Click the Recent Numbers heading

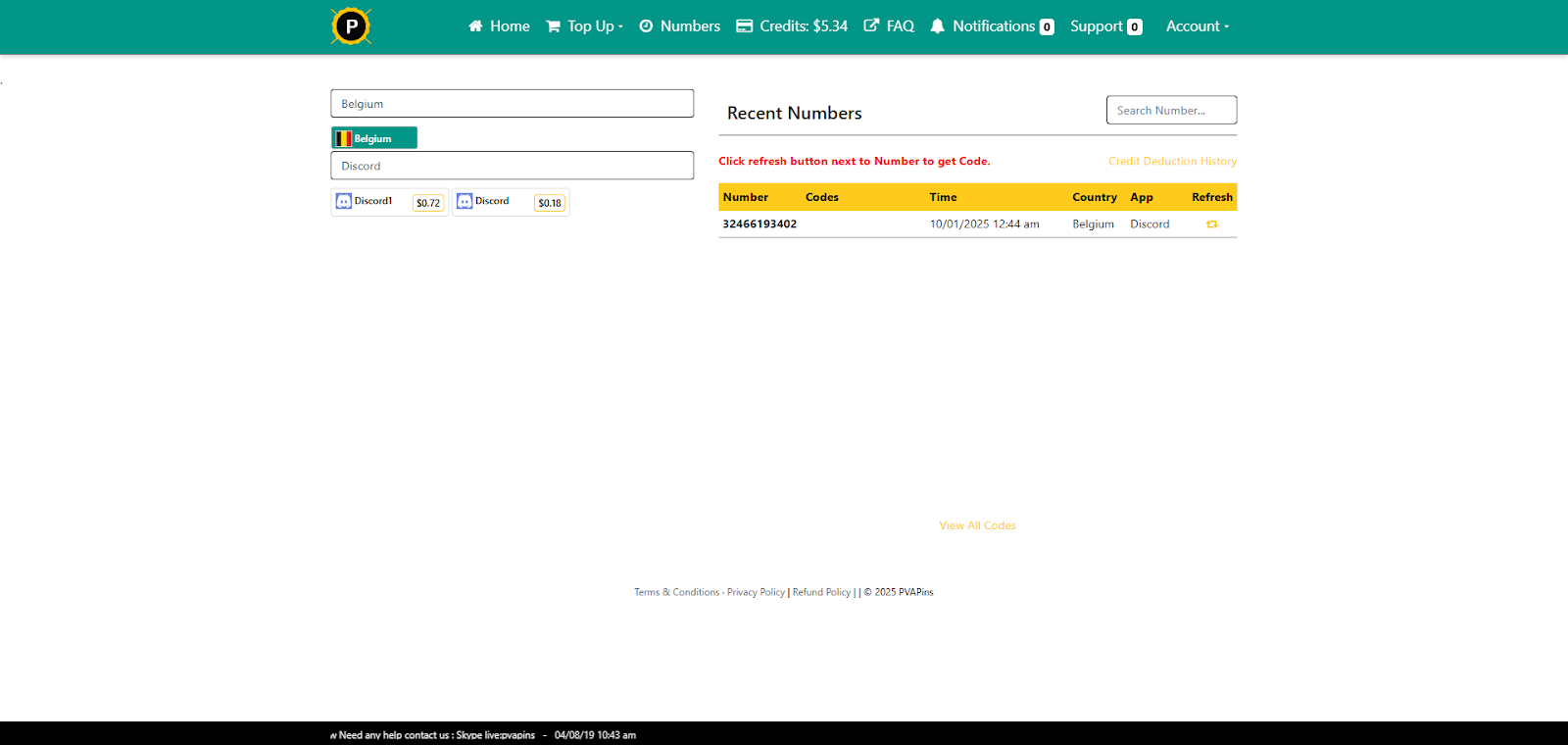click(x=795, y=113)
